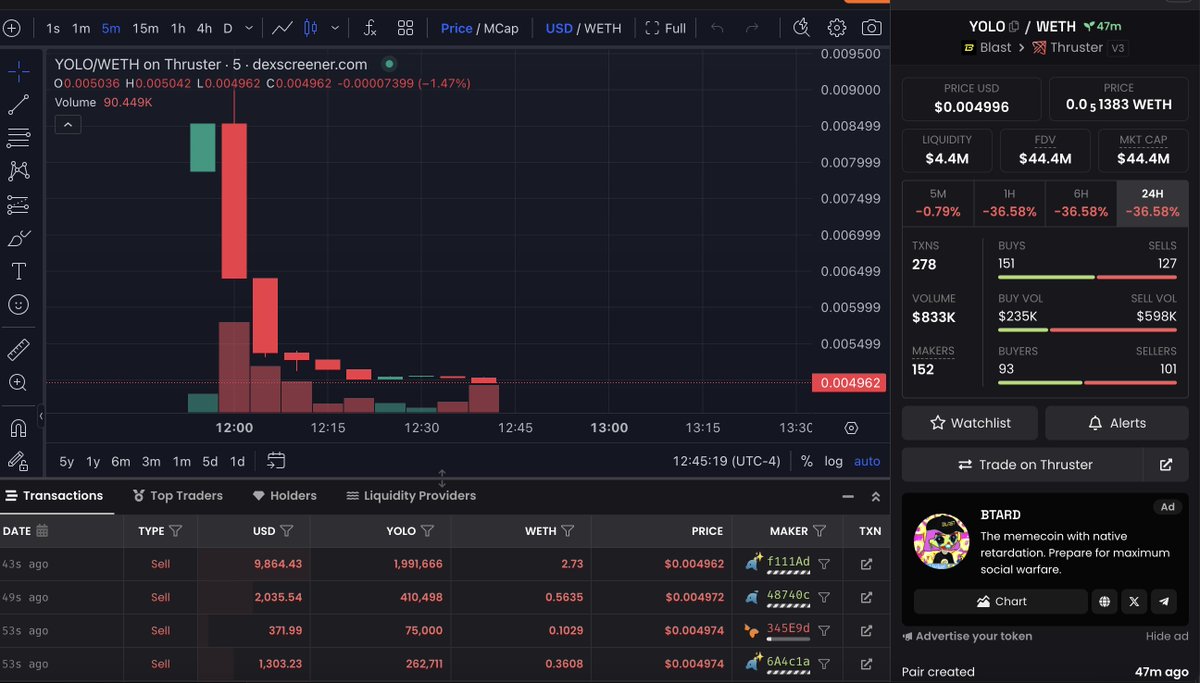Select the XABCD pattern tool

[18, 171]
